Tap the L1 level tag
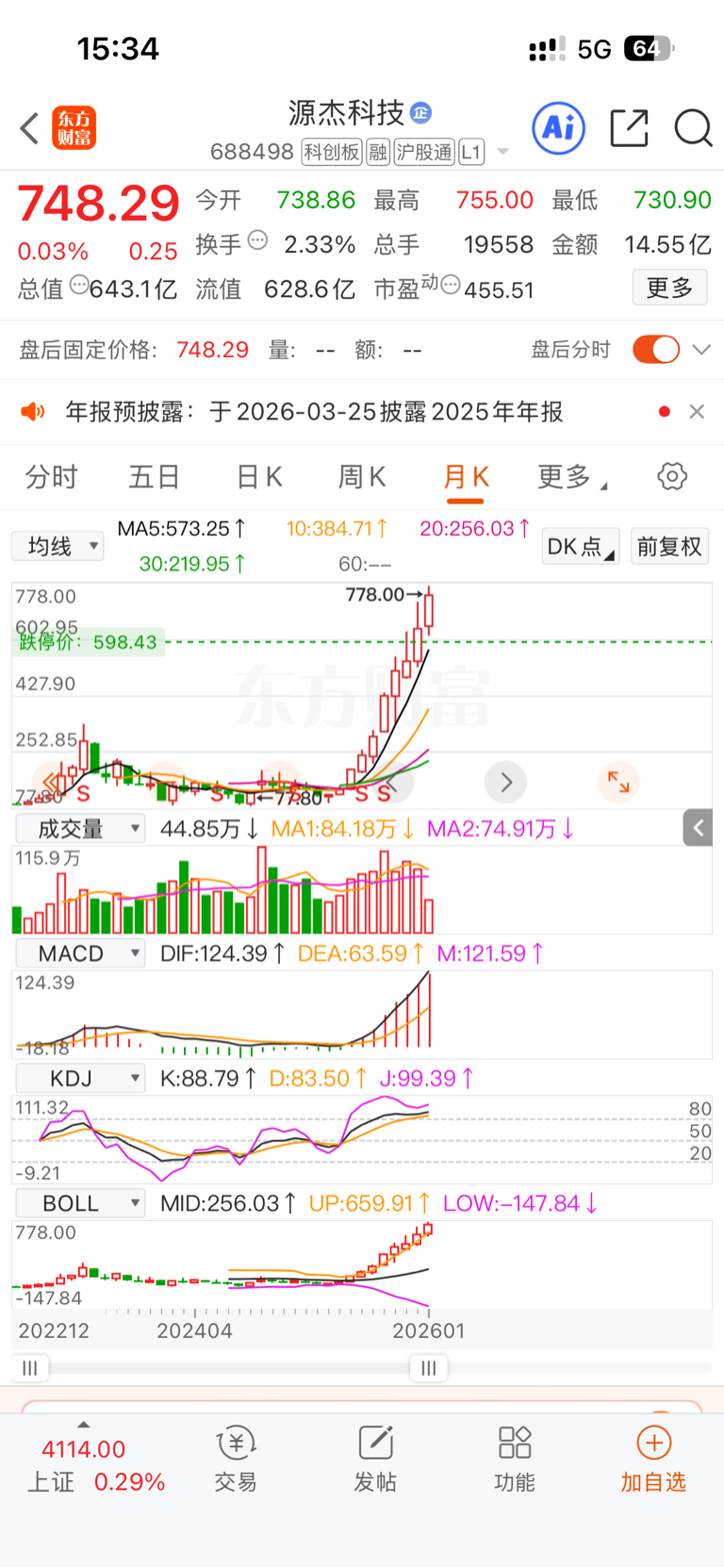Screen dimensions: 724x1568 tap(471, 152)
